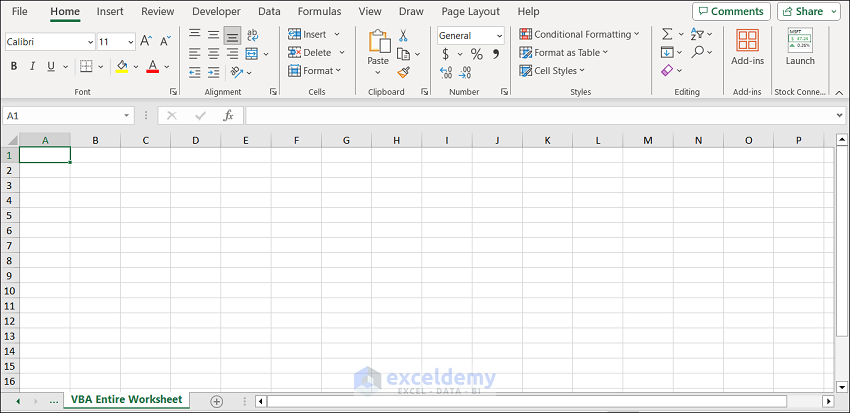Switch to the Developer ribbon tab
The image size is (850, 413).
click(x=216, y=11)
